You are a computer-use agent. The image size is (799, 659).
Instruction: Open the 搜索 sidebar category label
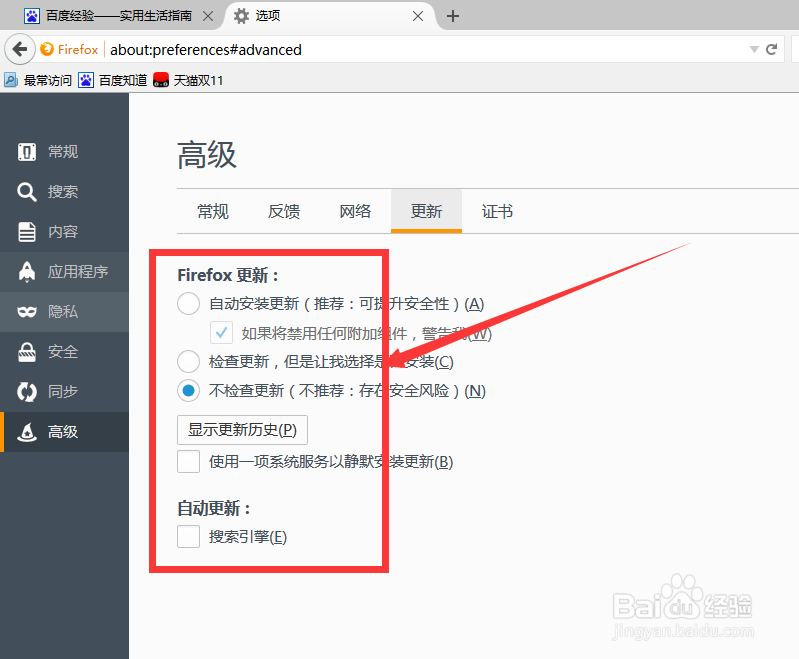click(63, 192)
